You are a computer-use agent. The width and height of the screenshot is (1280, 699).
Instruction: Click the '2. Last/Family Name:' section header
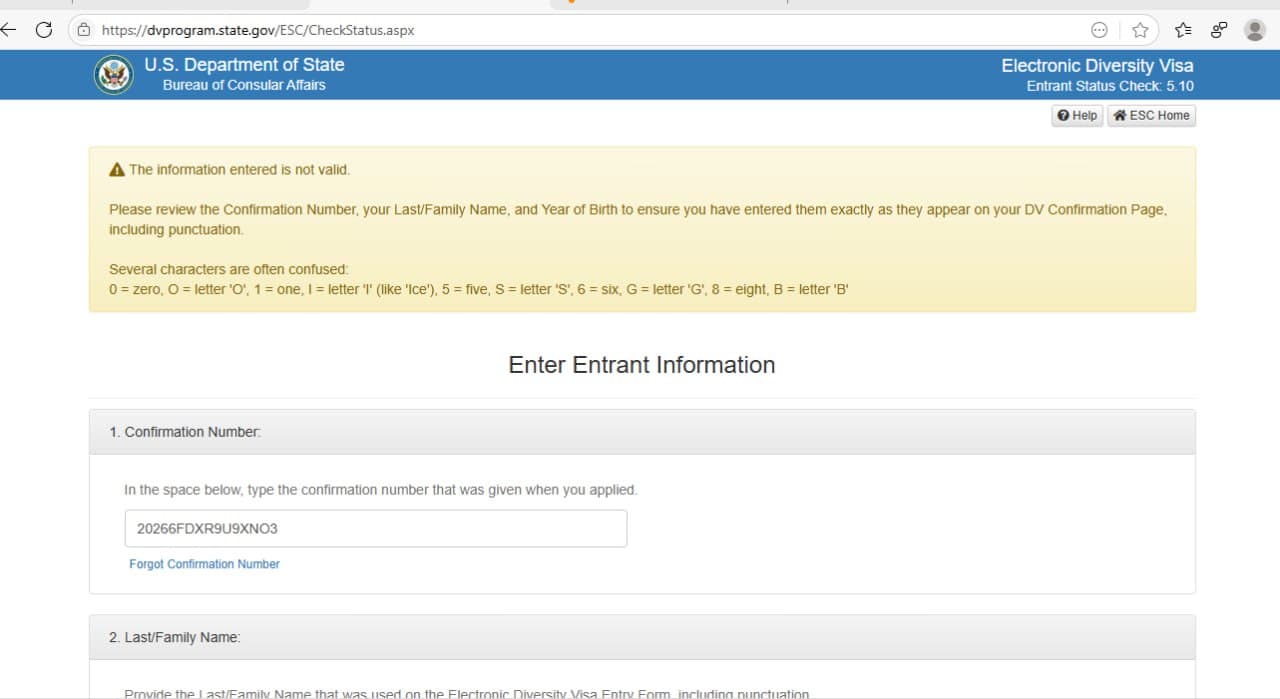642,637
